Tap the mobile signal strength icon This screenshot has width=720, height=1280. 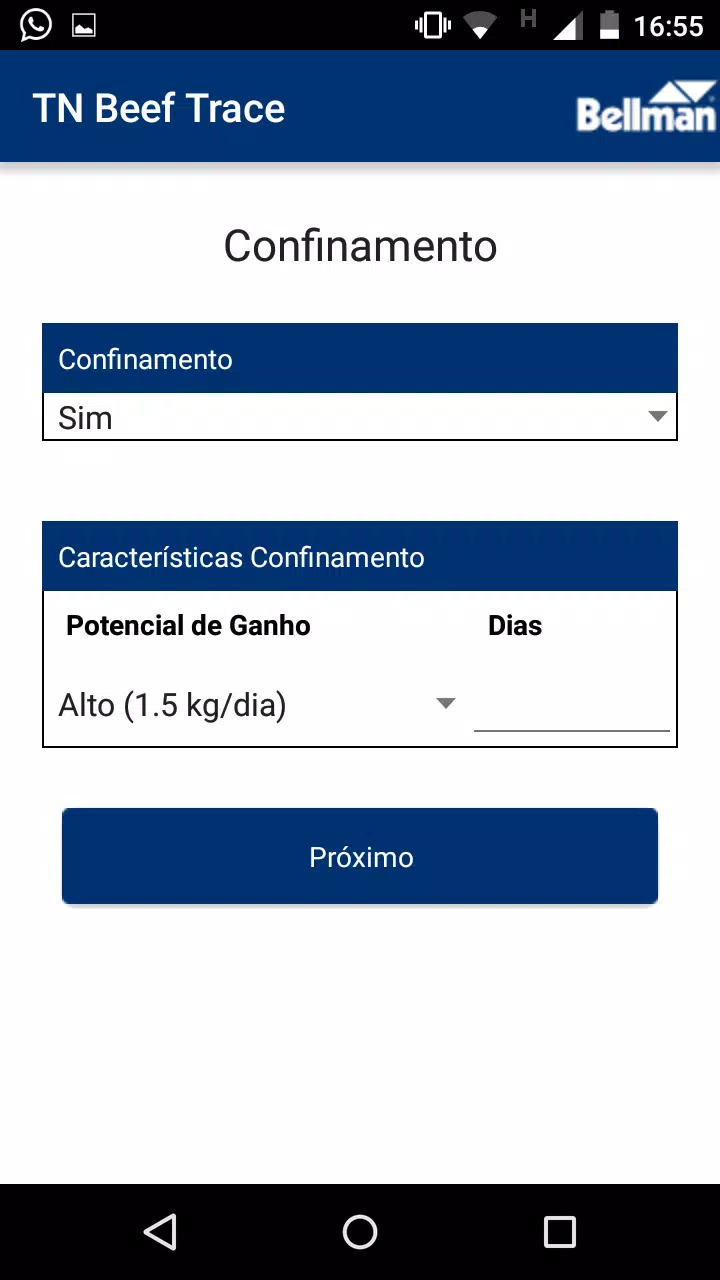567,26
